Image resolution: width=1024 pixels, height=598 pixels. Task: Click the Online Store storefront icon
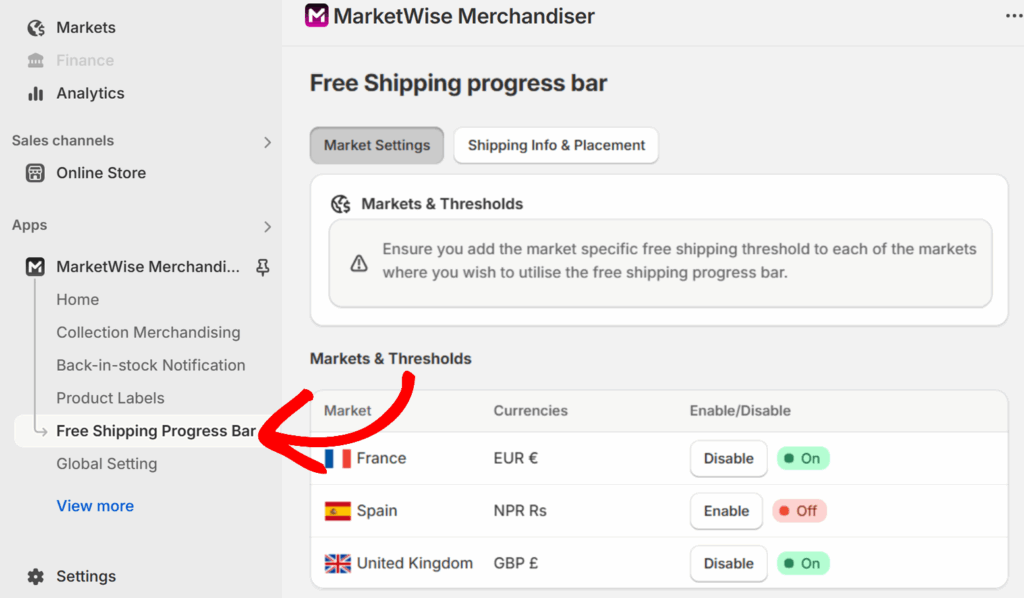click(36, 173)
